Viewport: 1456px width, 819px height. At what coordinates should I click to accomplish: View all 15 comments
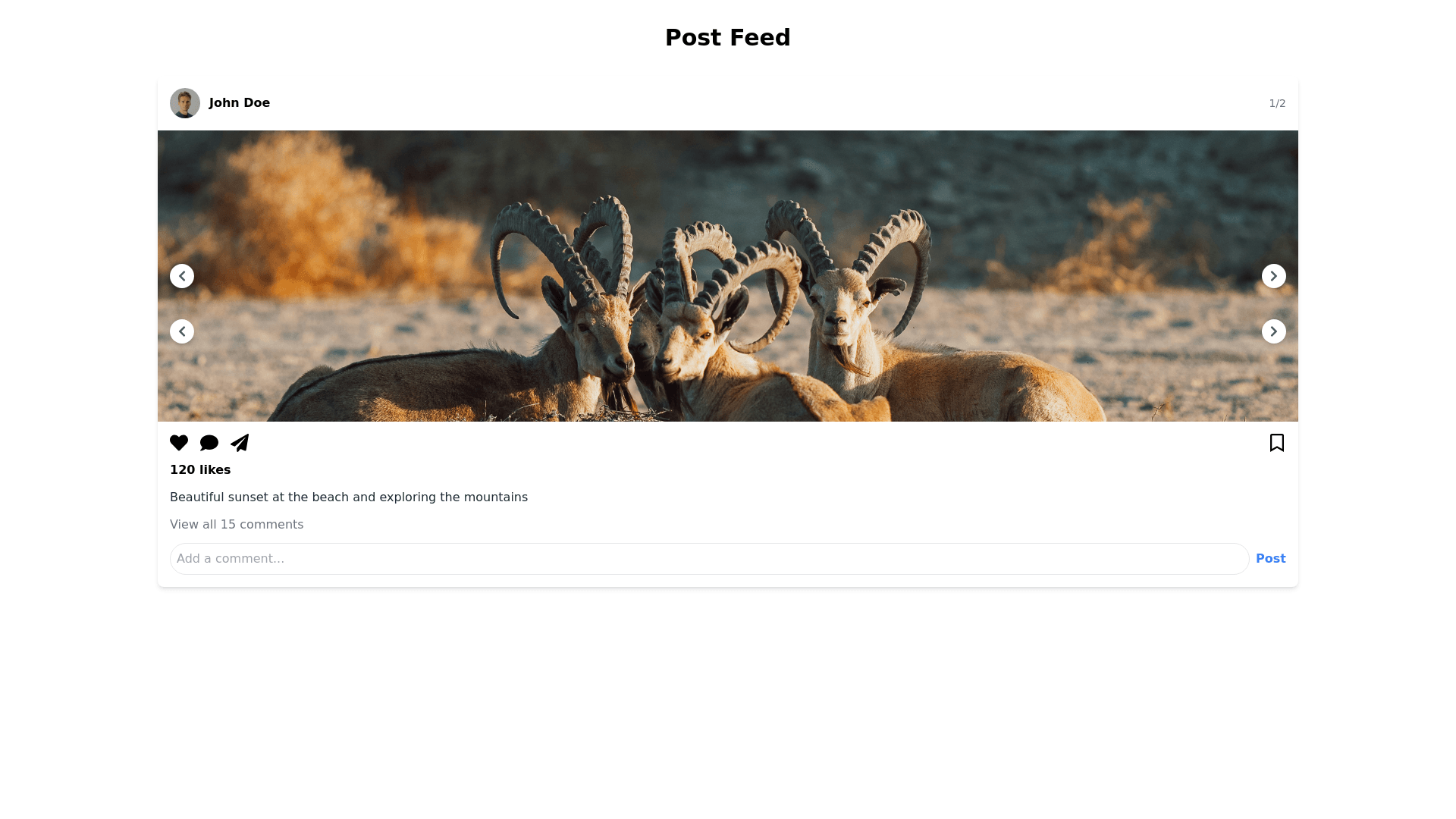[237, 525]
